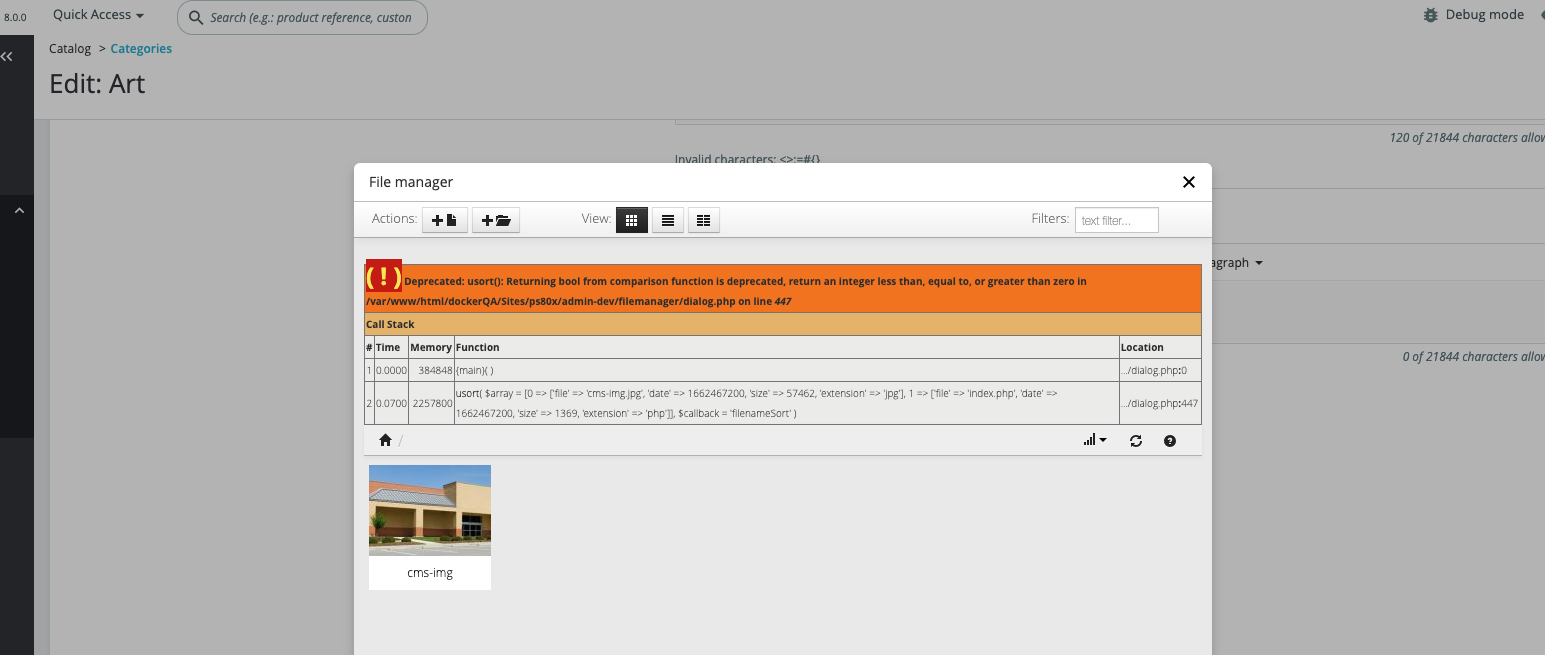Screen dimensions: 1545x655
Task: Open the file manager help
Action: 1169,440
